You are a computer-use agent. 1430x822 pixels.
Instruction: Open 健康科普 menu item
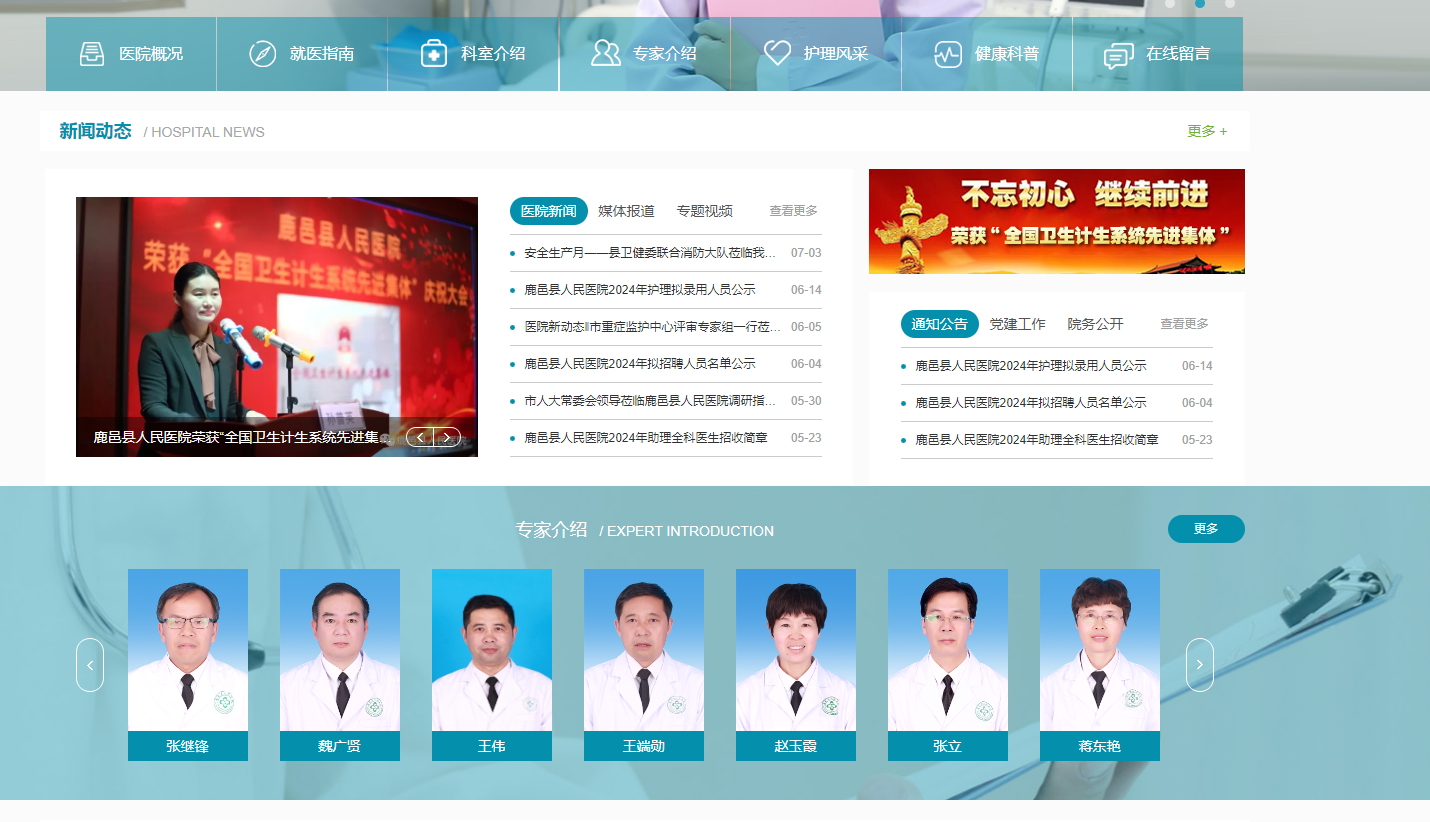[987, 54]
